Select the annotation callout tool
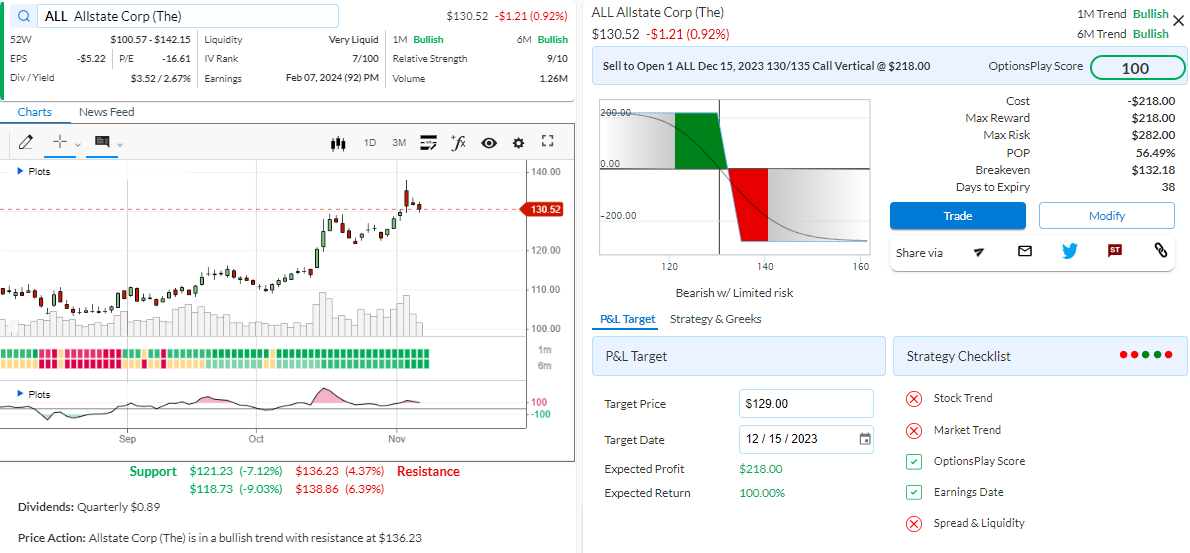Image resolution: width=1190 pixels, height=553 pixels. (102, 142)
